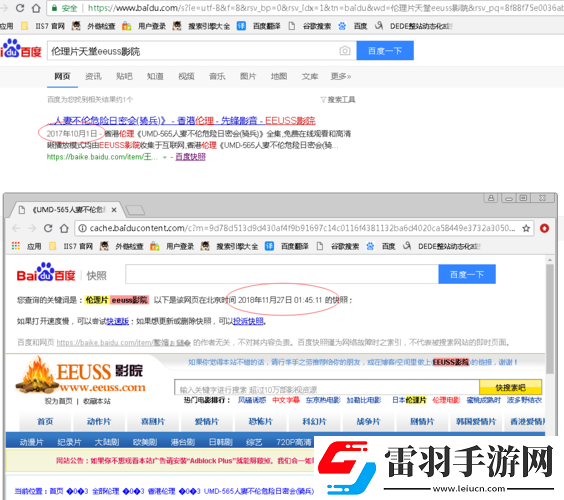Viewport: 564px width, 500px height.
Task: Bookmark the page with the star icon
Action: 526,228
